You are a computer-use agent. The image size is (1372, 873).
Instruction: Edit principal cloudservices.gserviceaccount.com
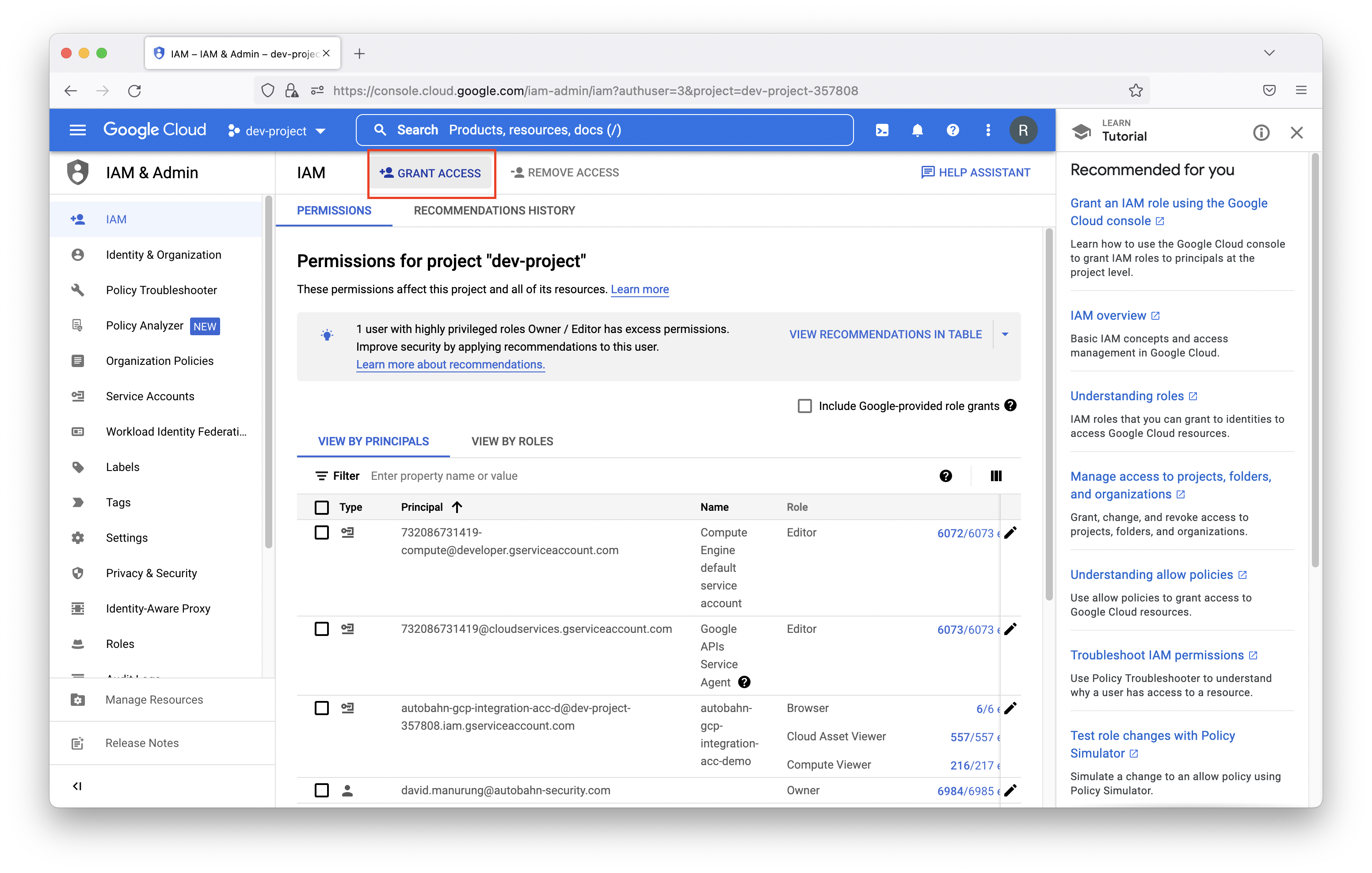[1010, 629]
